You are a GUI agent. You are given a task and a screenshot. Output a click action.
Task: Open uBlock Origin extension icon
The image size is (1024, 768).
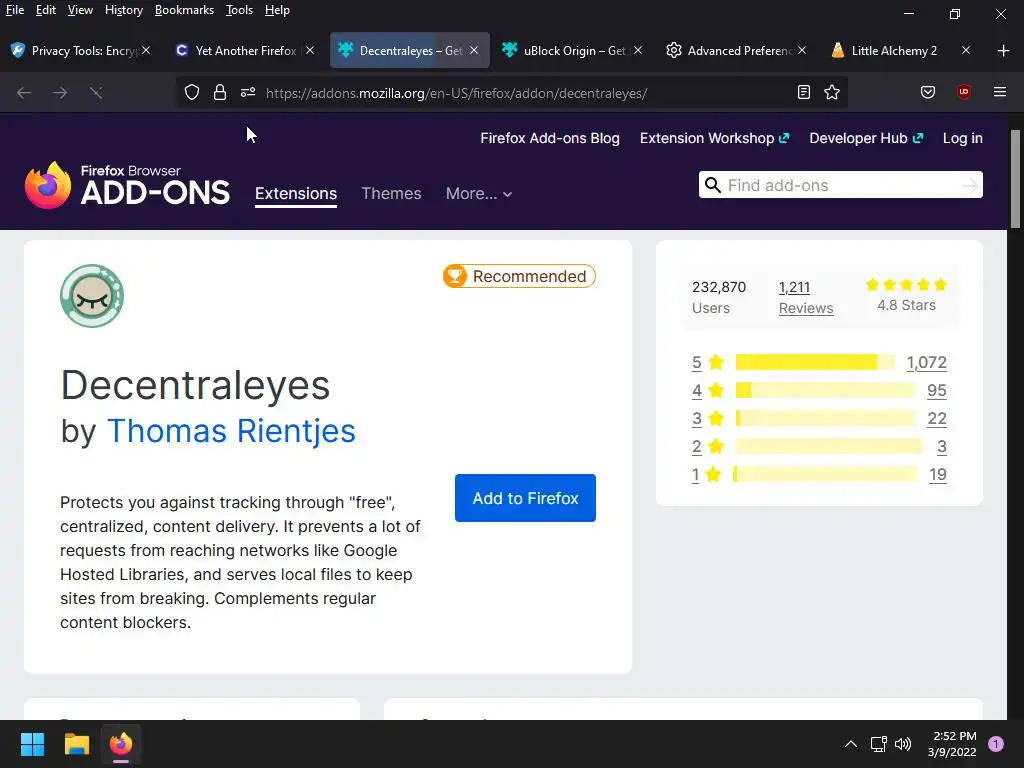click(x=964, y=92)
